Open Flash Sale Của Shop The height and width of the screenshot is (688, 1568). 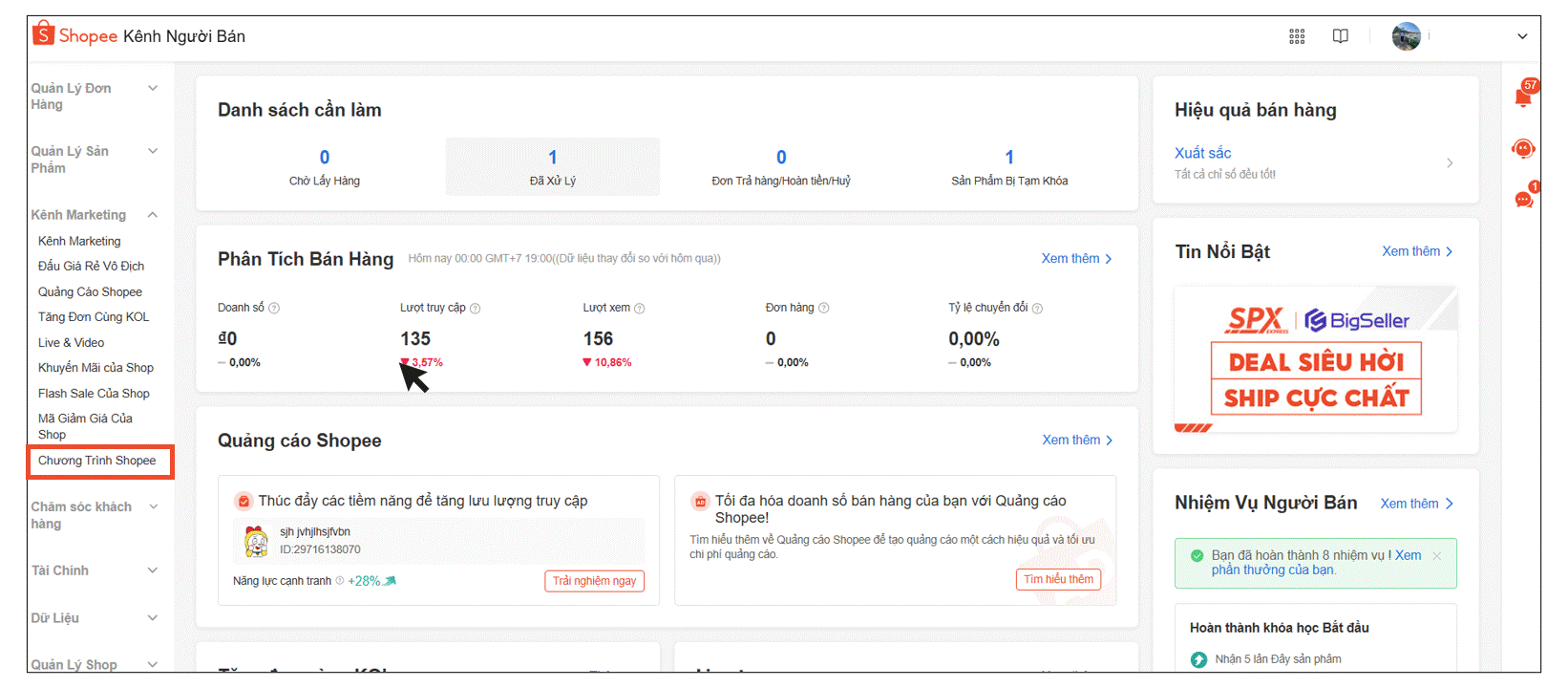(94, 394)
